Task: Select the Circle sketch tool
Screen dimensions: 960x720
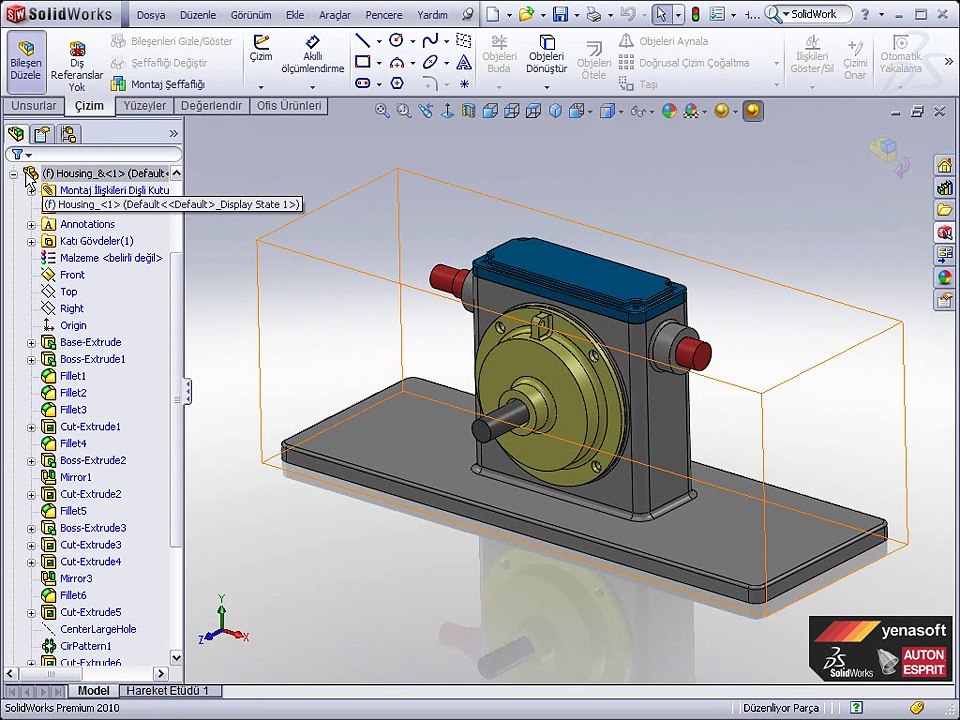Action: pyautogui.click(x=397, y=41)
